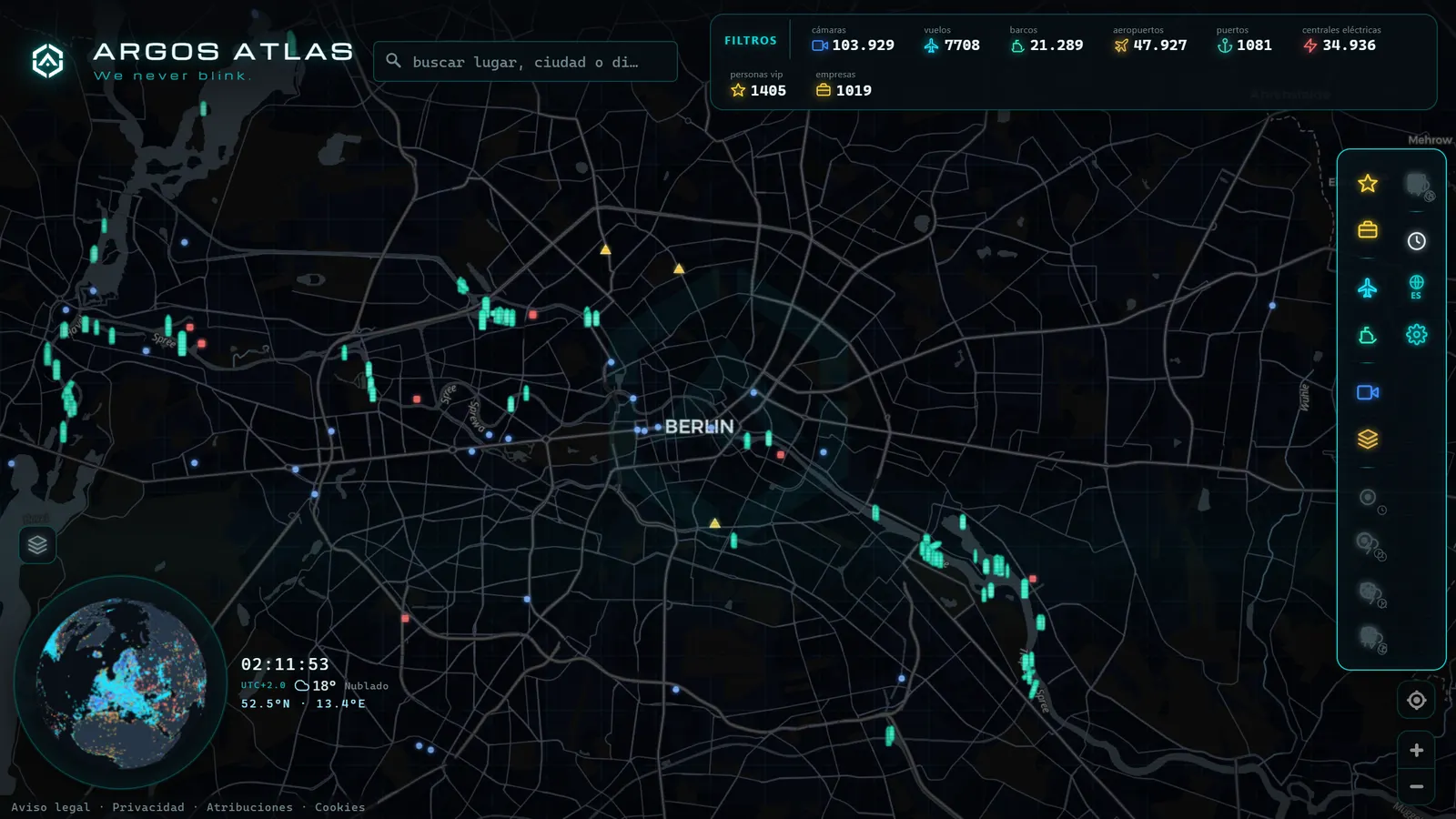Open the Privacidad link
The width and height of the screenshot is (1456, 819).
(148, 807)
